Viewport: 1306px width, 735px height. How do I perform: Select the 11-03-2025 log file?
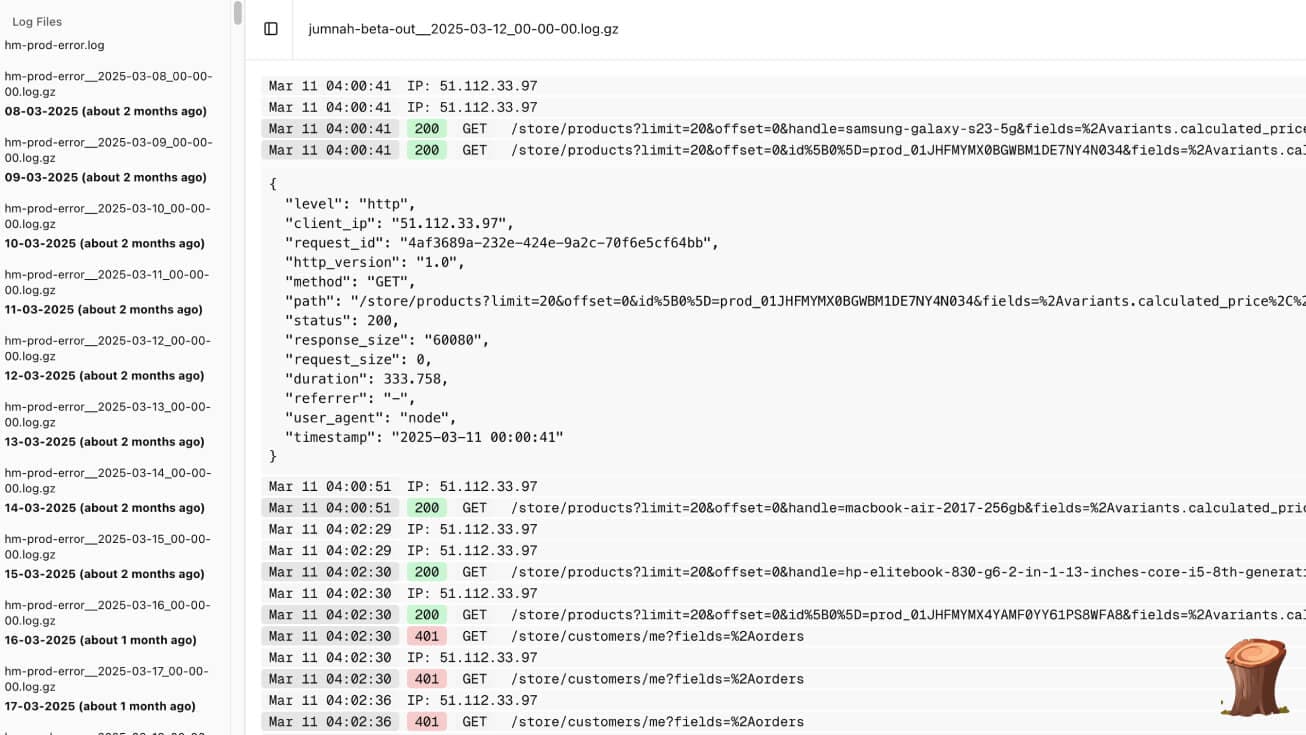(x=107, y=291)
